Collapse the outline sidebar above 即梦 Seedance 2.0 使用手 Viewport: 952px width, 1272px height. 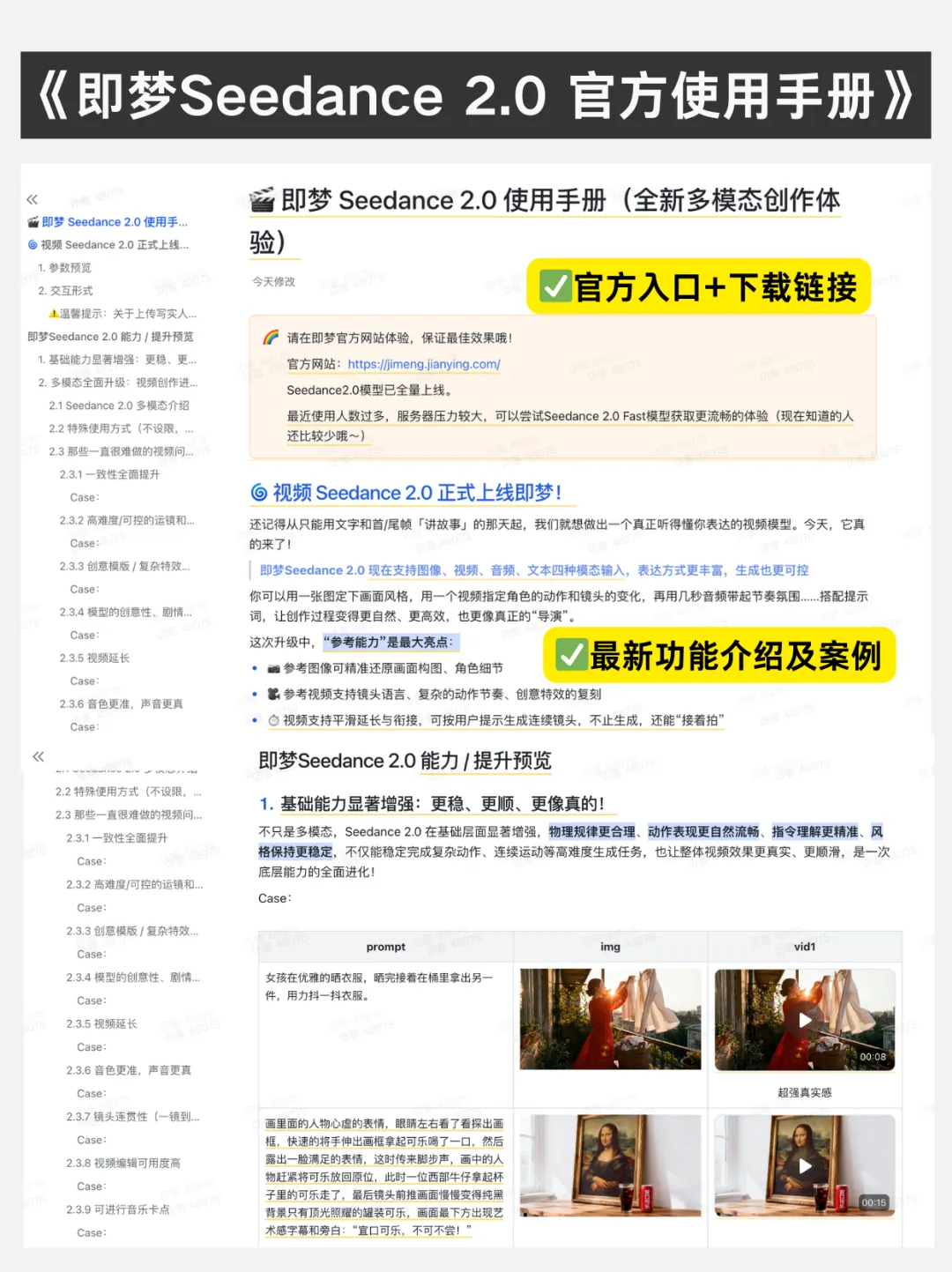(33, 199)
